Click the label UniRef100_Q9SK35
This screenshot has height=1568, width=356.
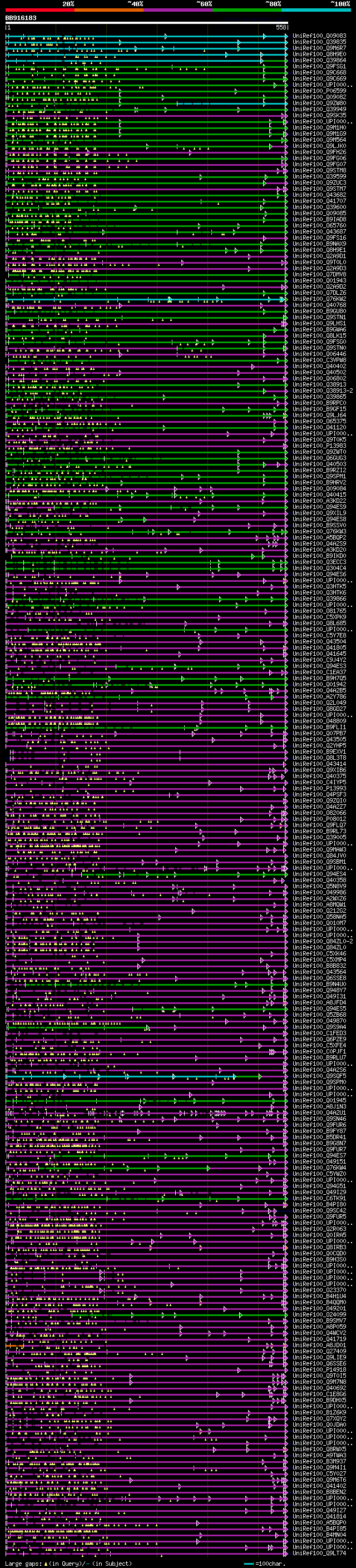(319, 116)
